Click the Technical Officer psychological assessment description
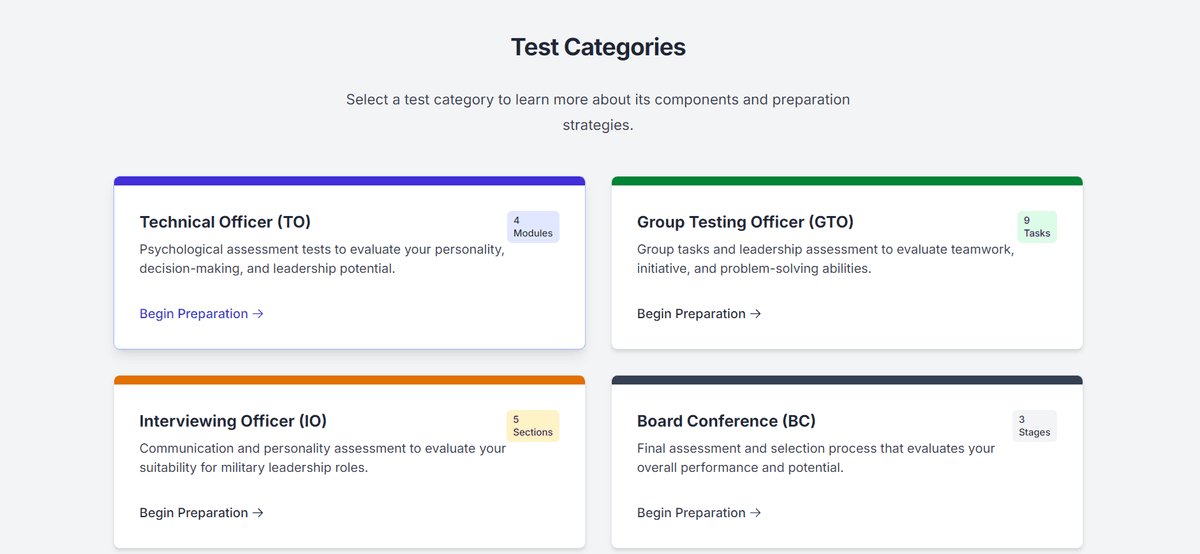This screenshot has height=554, width=1200. 322,259
